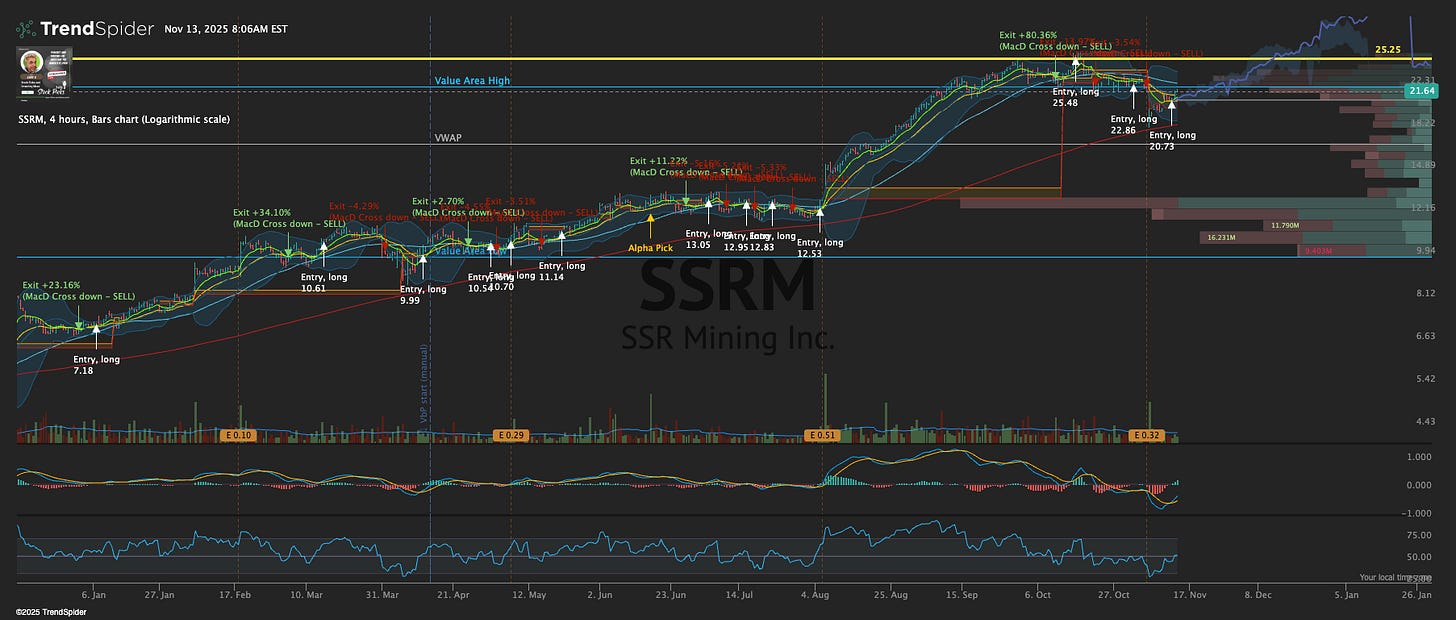The image size is (1456, 620).
Task: Click the 9.94 price axis value
Action: pyautogui.click(x=1426, y=250)
